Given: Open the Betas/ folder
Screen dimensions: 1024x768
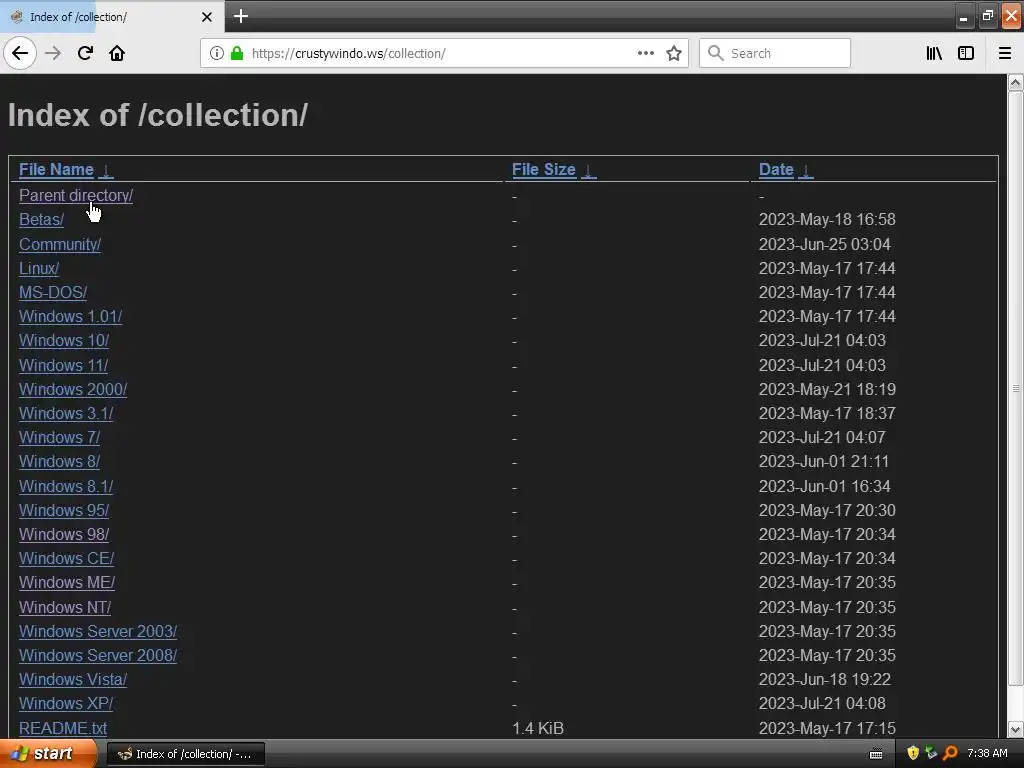Looking at the screenshot, I should coord(42,219).
